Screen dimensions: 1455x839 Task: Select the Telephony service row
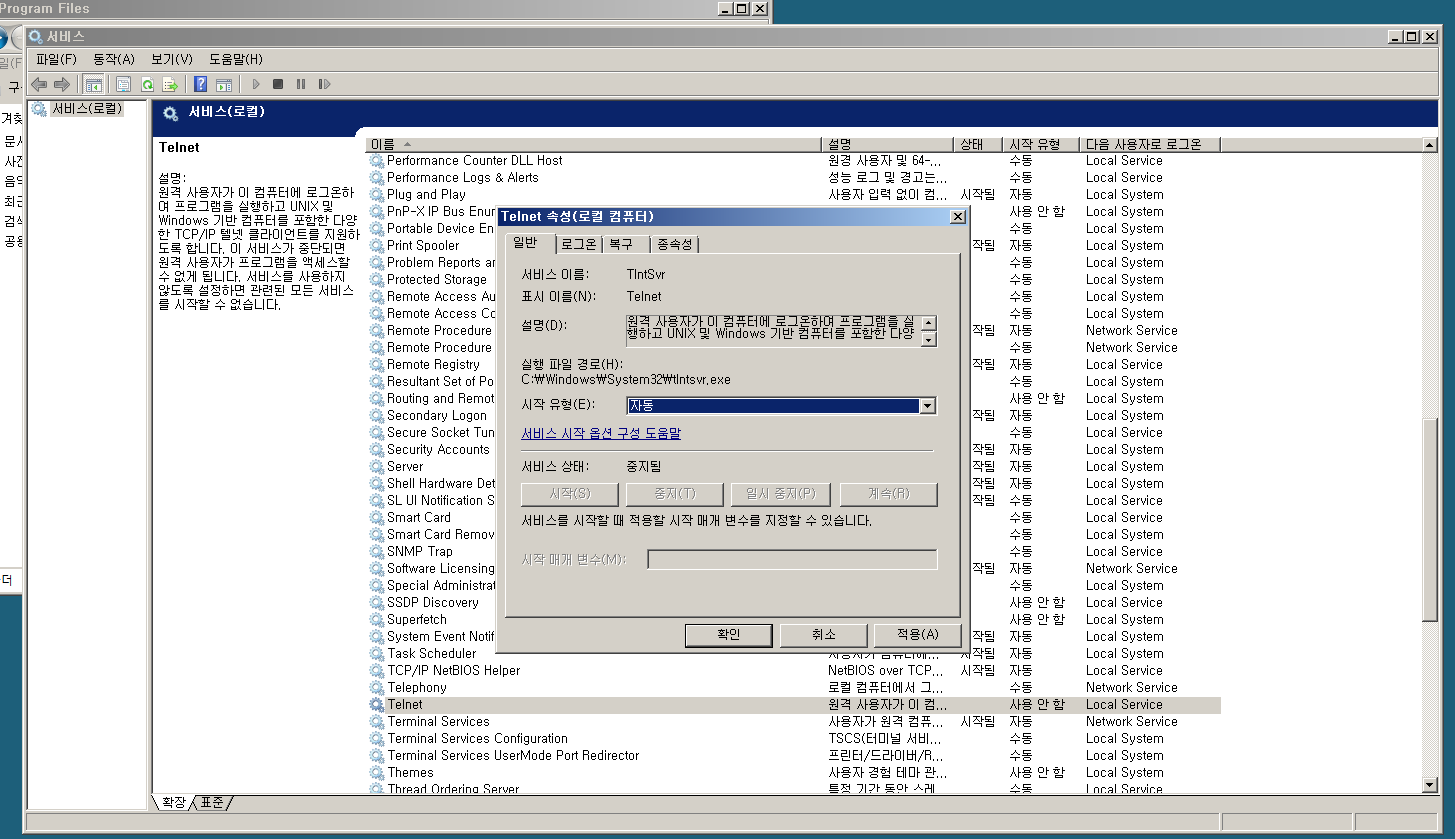coord(794,687)
